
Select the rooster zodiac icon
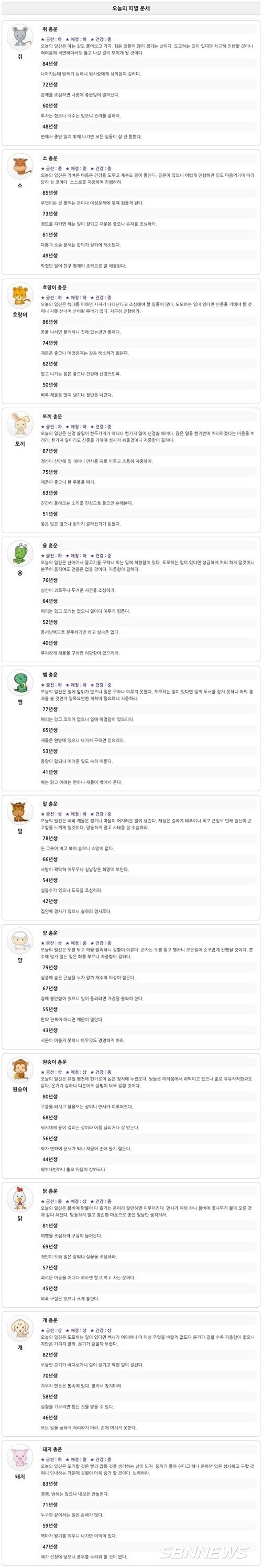(19, 1199)
